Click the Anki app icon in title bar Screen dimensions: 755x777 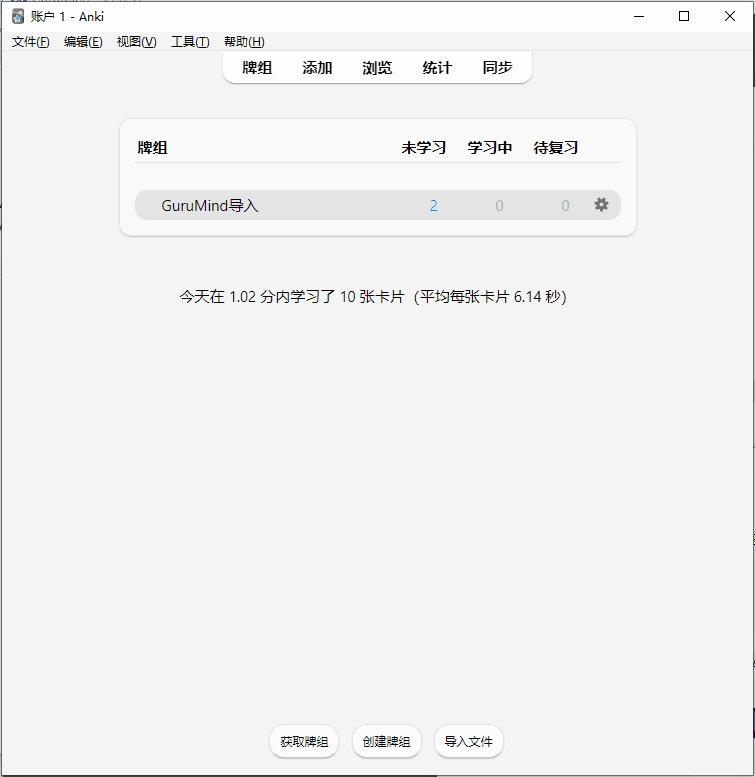point(18,16)
